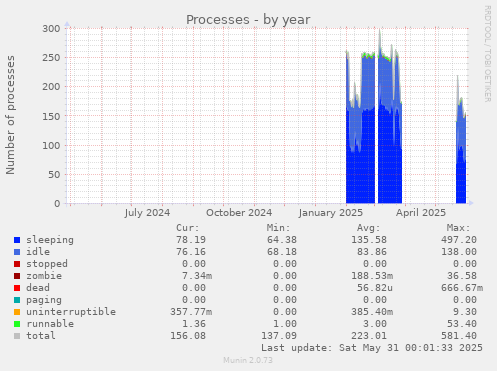Click the 'Processes - by year' title
497x371 pixels.
248,20
